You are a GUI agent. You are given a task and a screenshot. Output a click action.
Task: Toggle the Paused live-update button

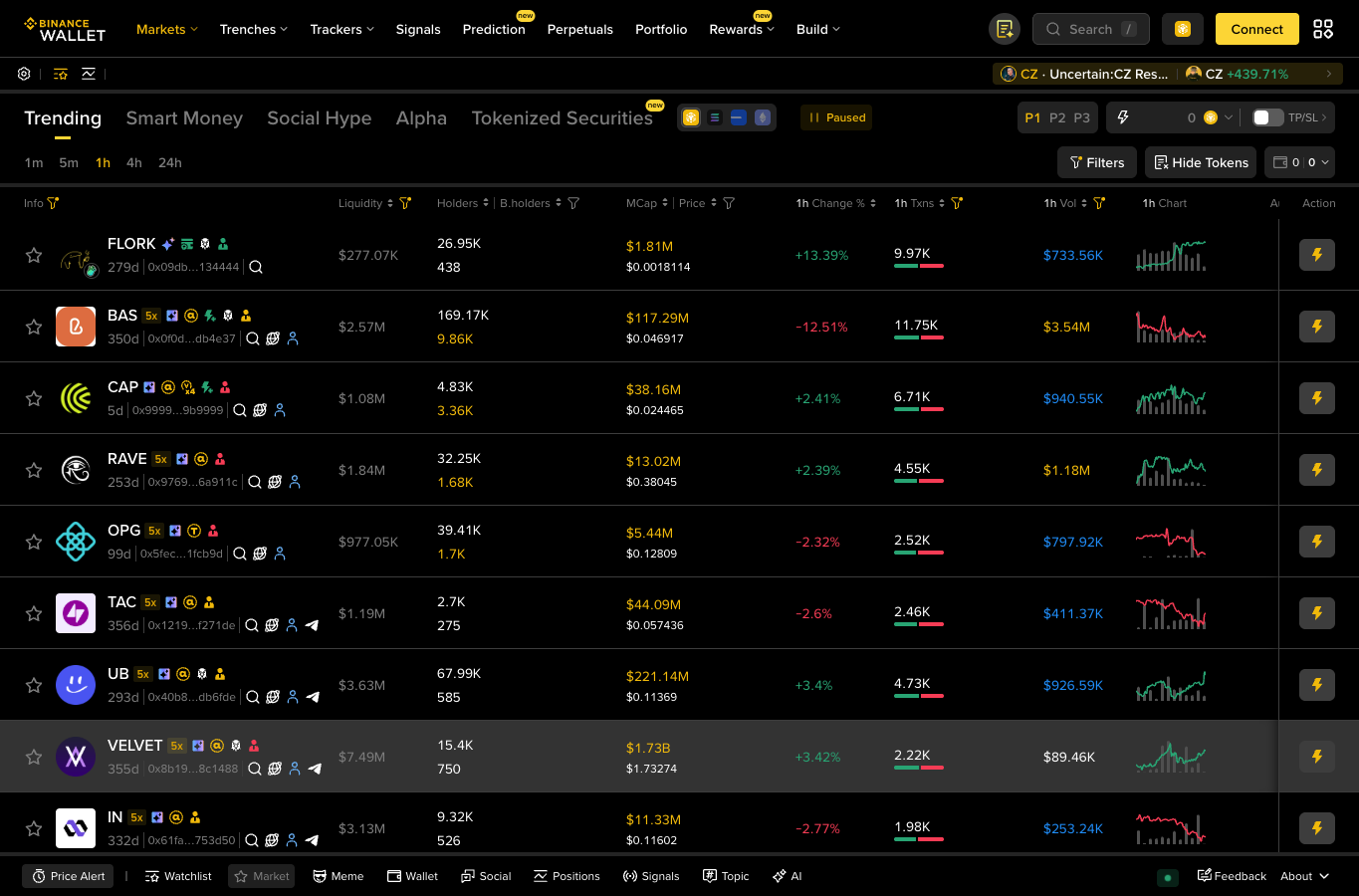click(x=836, y=117)
